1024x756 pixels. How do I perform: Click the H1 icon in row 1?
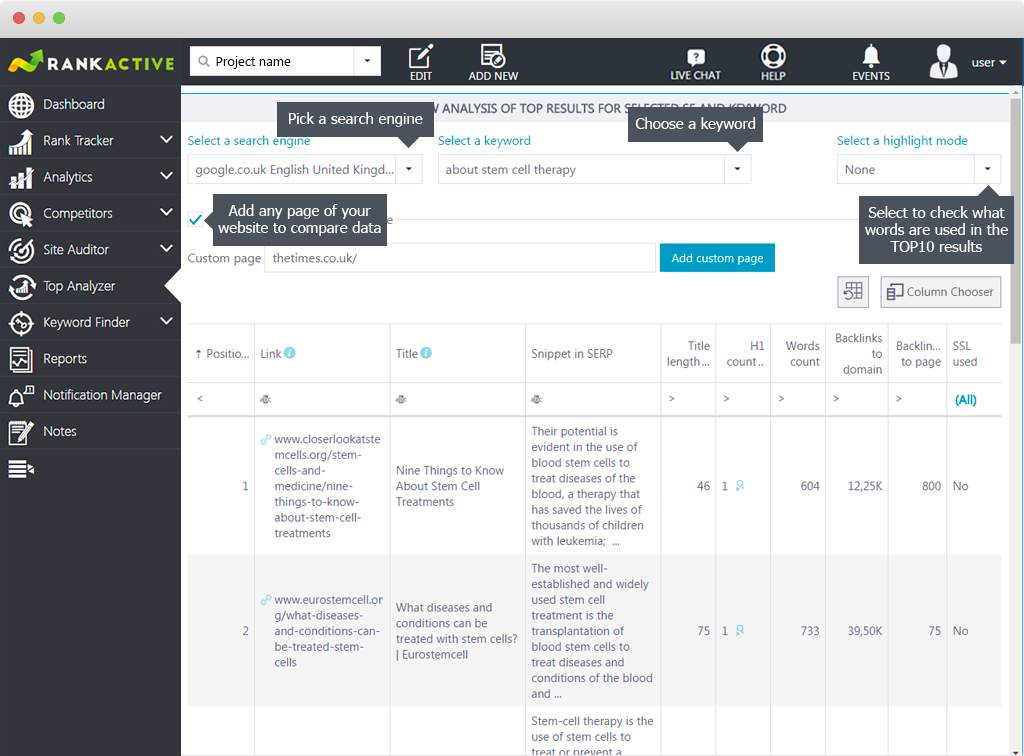click(x=740, y=486)
